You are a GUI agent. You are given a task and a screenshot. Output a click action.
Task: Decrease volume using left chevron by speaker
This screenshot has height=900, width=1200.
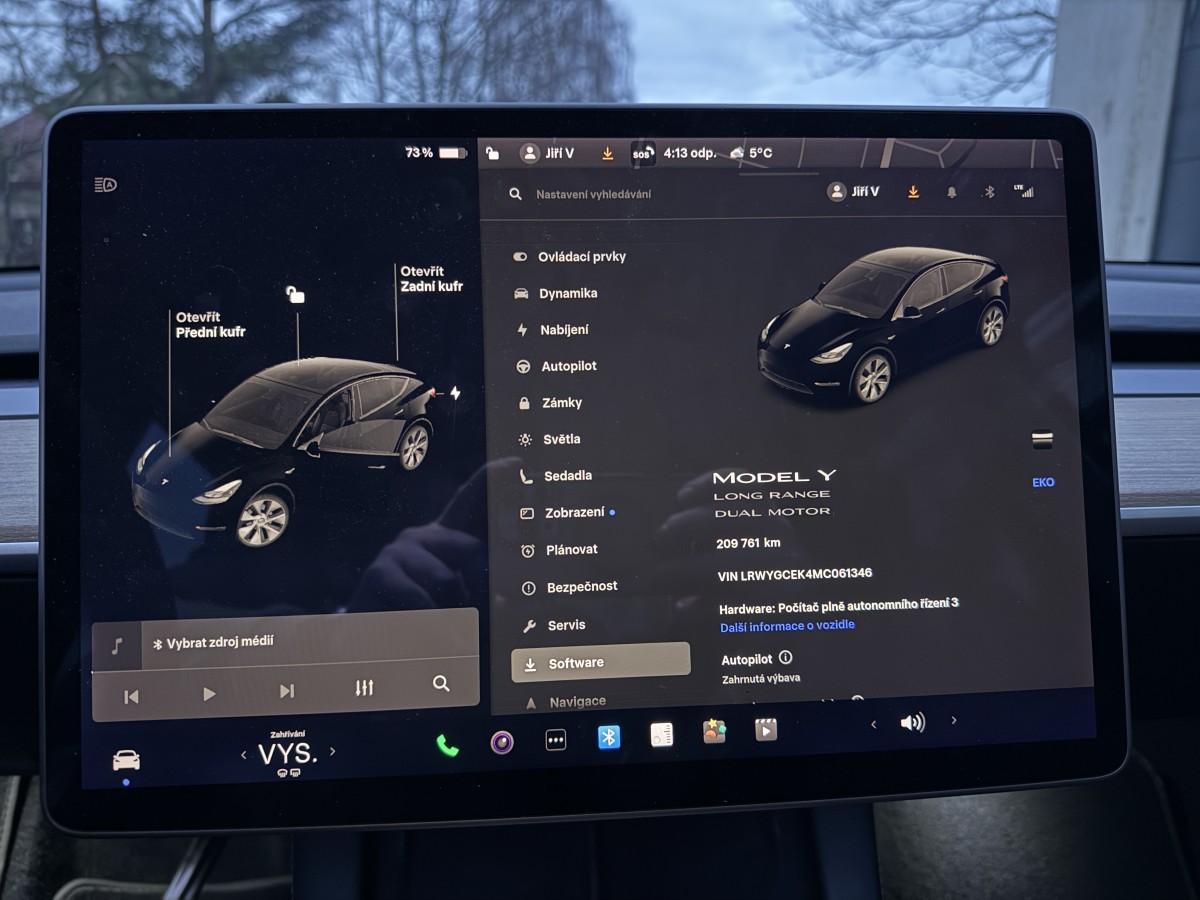coord(873,724)
